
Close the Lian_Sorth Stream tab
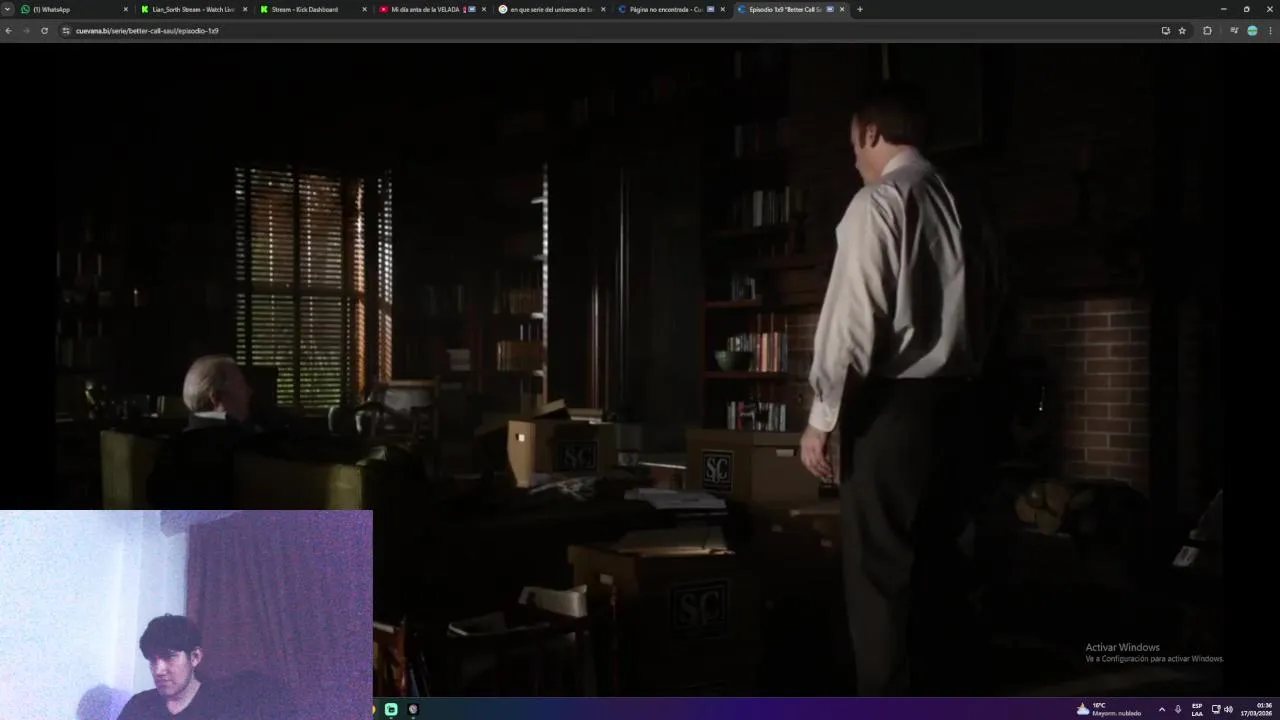pos(245,9)
